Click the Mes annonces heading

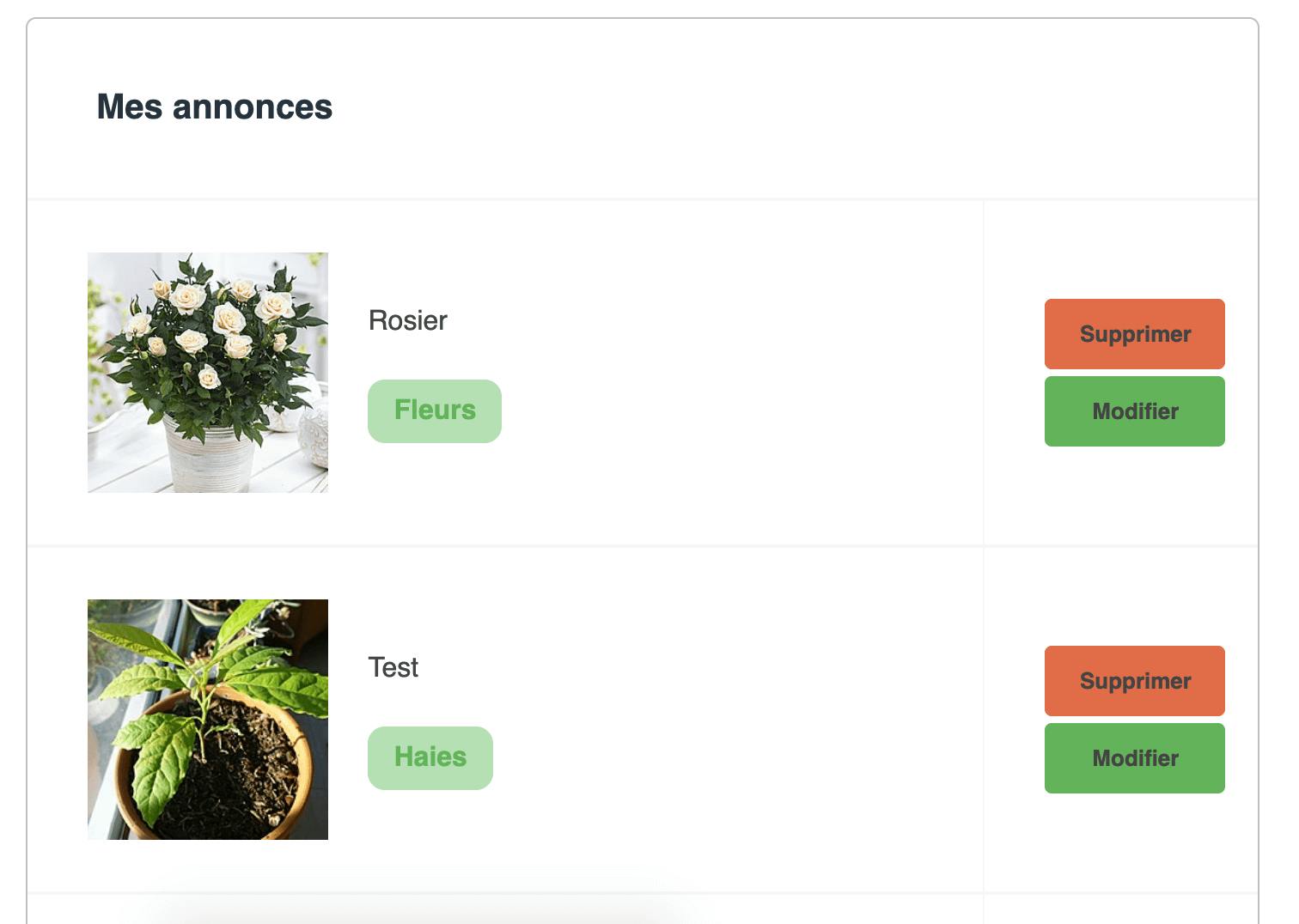(215, 106)
